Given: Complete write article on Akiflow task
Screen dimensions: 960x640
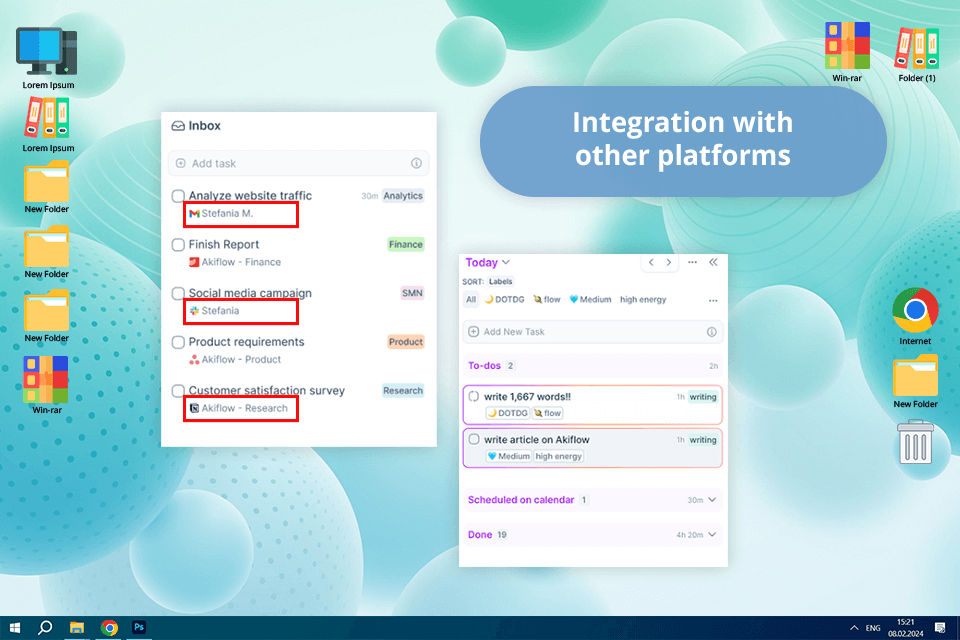Looking at the screenshot, I should point(474,439).
